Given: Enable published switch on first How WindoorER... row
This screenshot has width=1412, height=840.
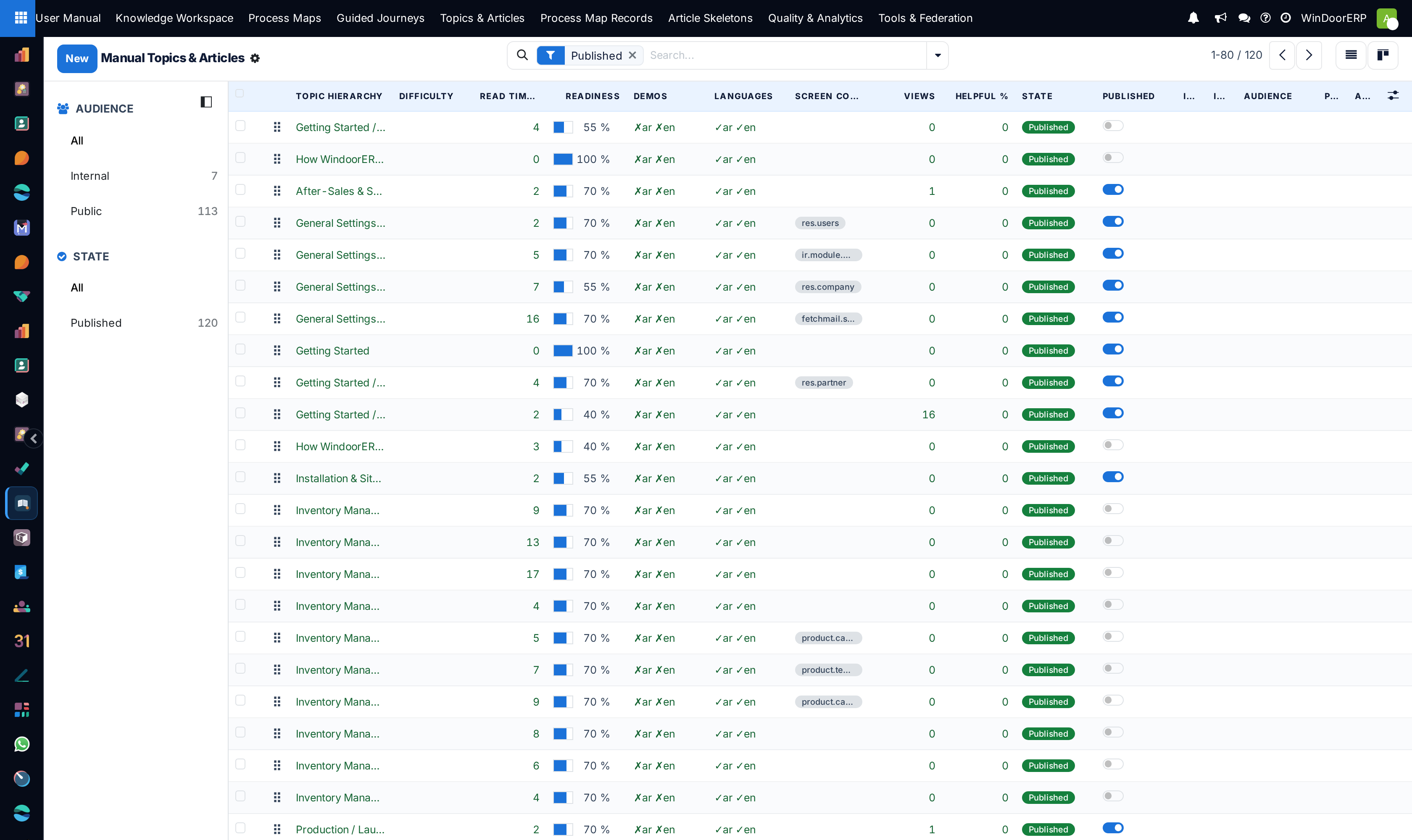Looking at the screenshot, I should (1113, 157).
